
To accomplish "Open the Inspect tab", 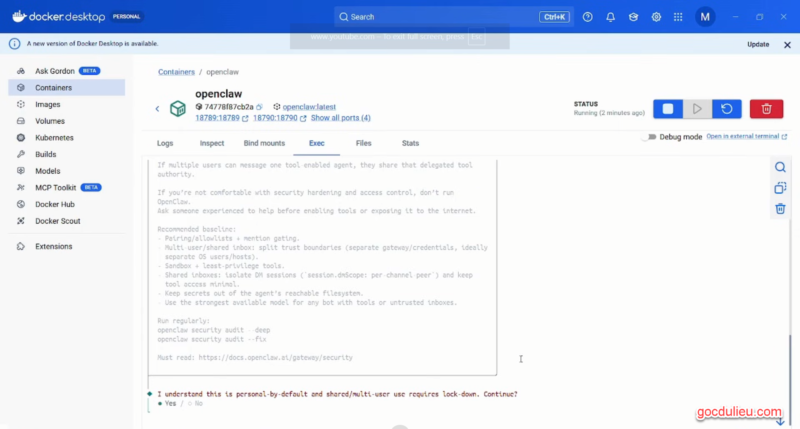I will pos(211,143).
